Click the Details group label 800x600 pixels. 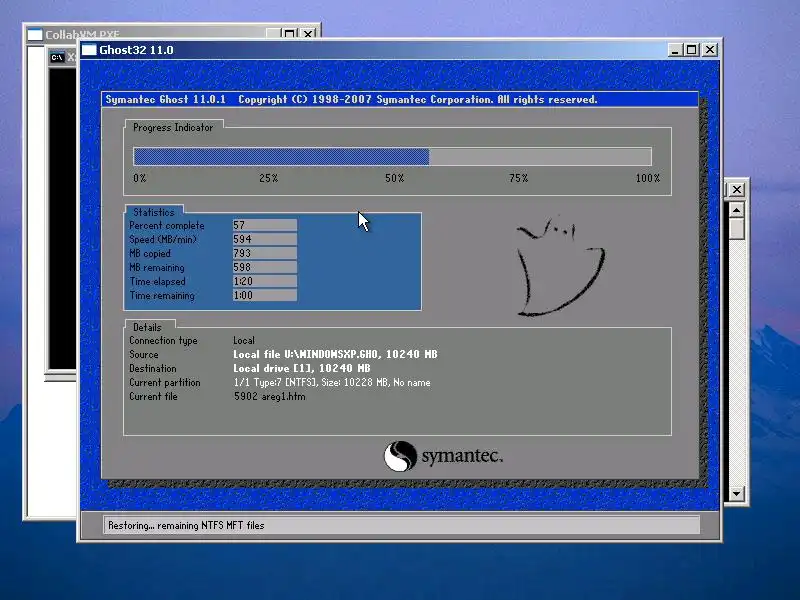click(147, 328)
